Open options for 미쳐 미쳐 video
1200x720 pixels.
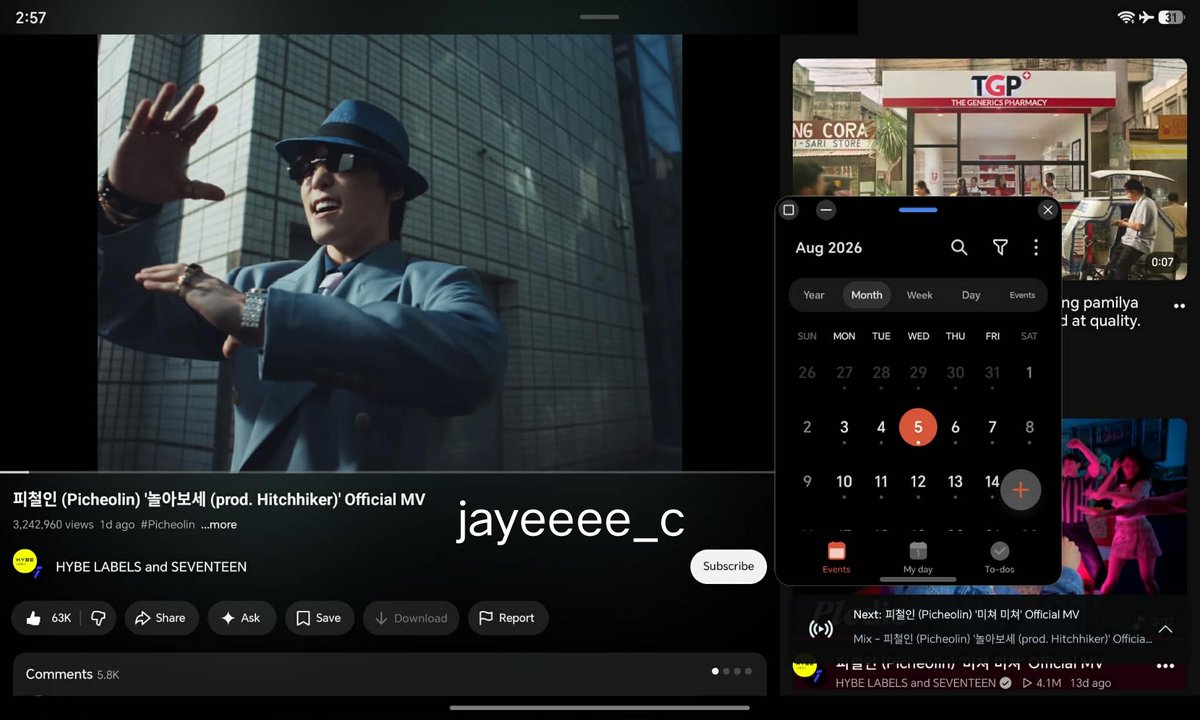coord(1165,666)
